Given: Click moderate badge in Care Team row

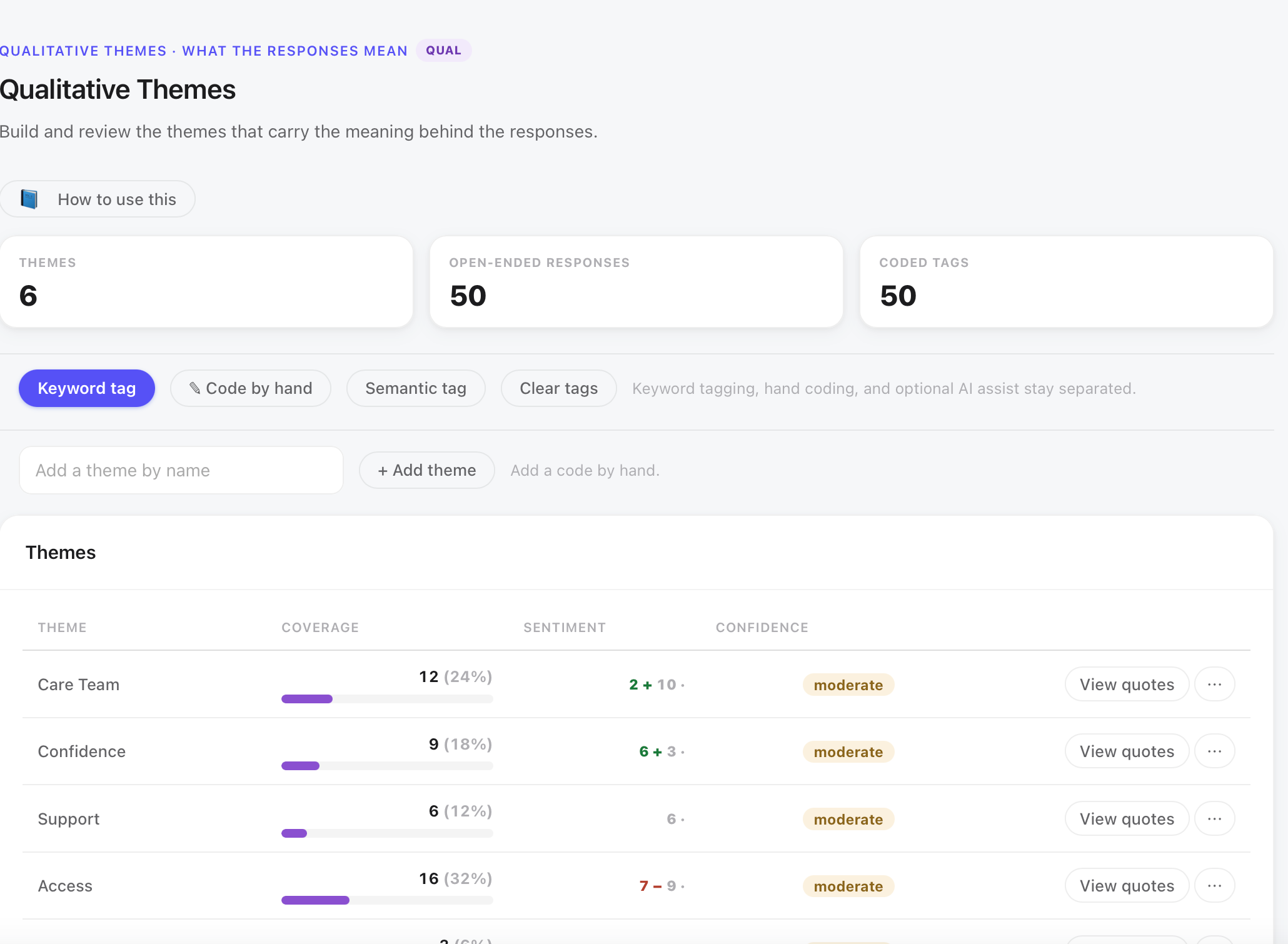Looking at the screenshot, I should point(848,685).
